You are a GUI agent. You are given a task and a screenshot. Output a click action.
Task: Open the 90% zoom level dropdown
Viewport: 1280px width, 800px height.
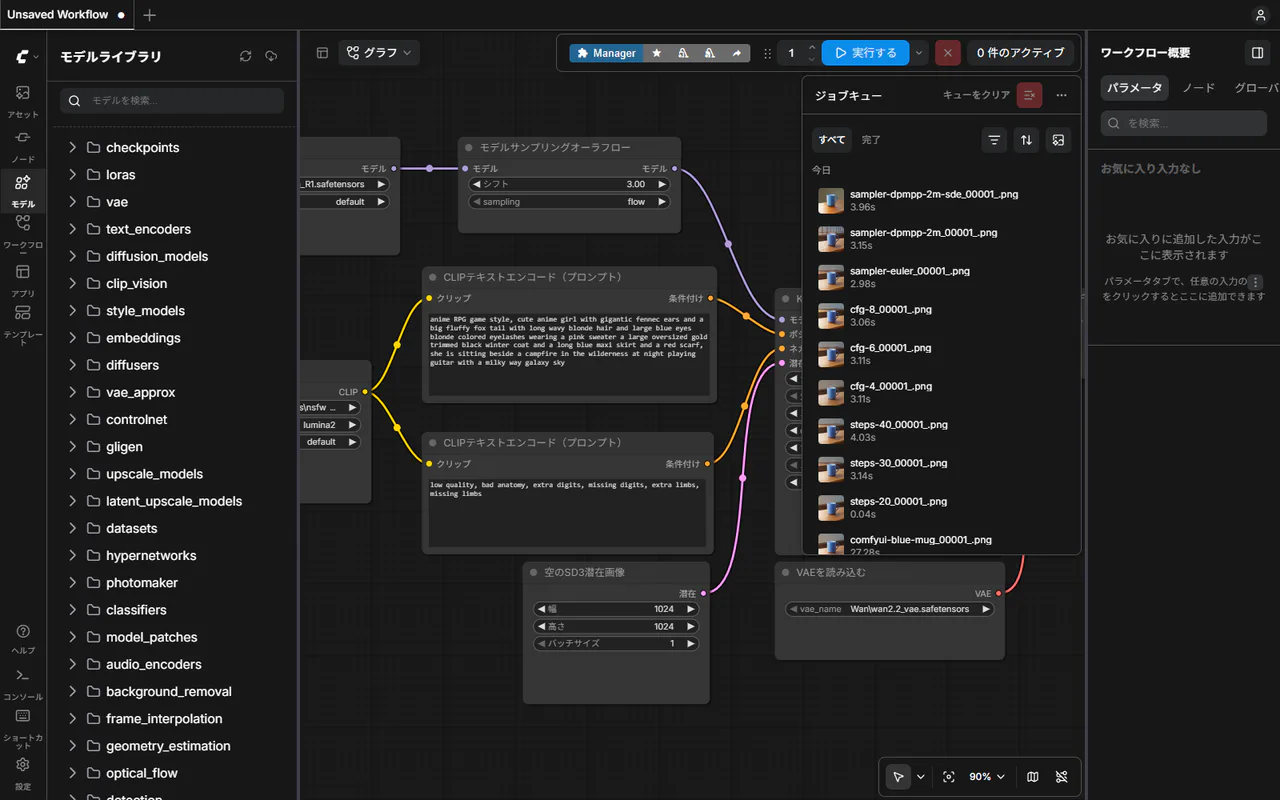[x=987, y=777]
